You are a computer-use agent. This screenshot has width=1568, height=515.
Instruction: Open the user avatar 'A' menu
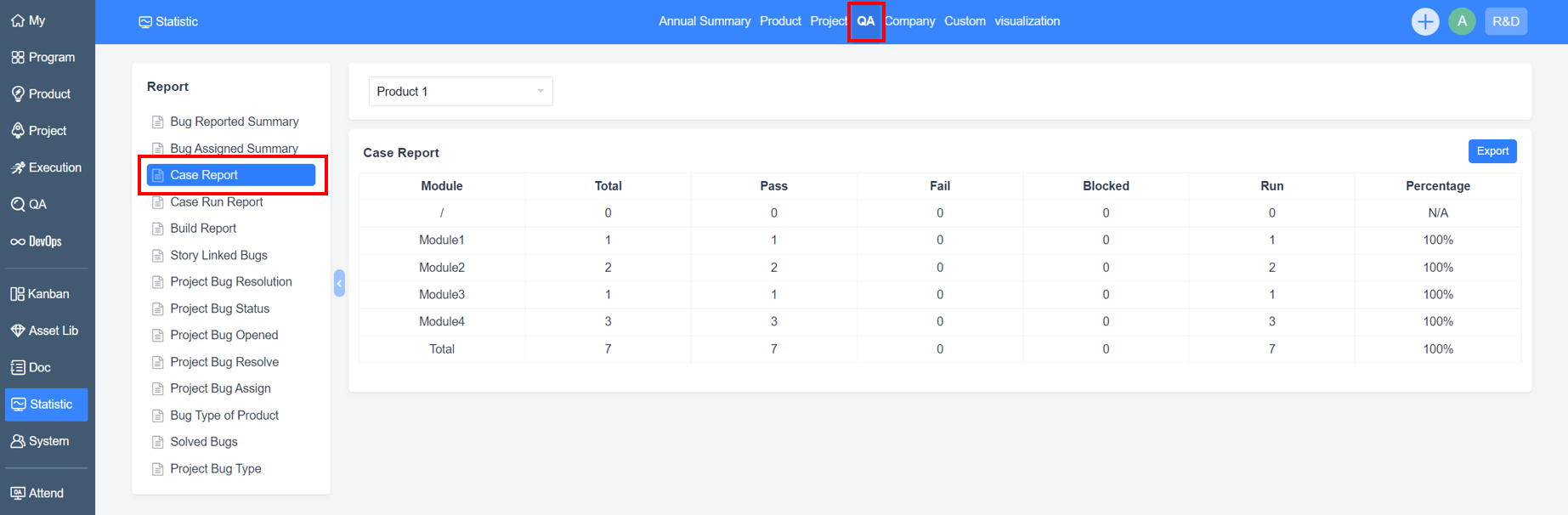[x=1462, y=21]
